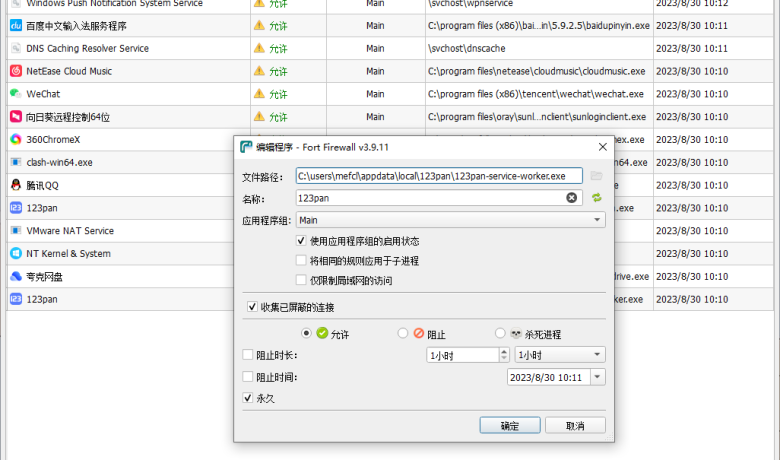Screen dimensions: 780x460
Task: Decrease block duration with spinner down arrow
Action: coord(504,359)
